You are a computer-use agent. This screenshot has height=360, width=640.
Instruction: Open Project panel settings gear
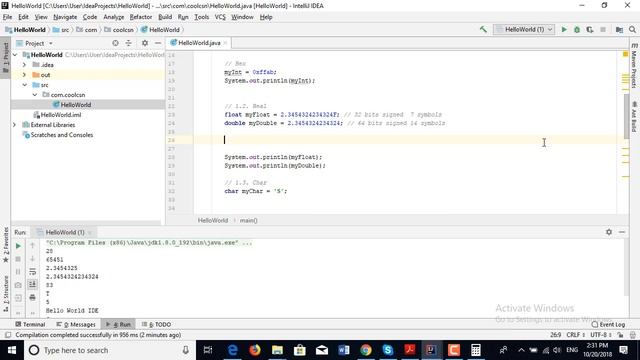coord(145,43)
